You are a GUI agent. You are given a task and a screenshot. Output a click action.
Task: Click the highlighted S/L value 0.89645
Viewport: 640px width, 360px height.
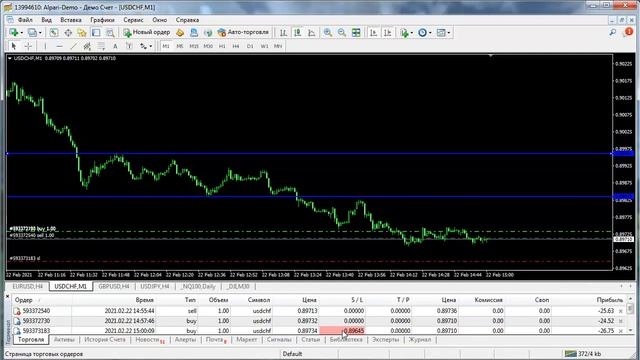(342, 331)
